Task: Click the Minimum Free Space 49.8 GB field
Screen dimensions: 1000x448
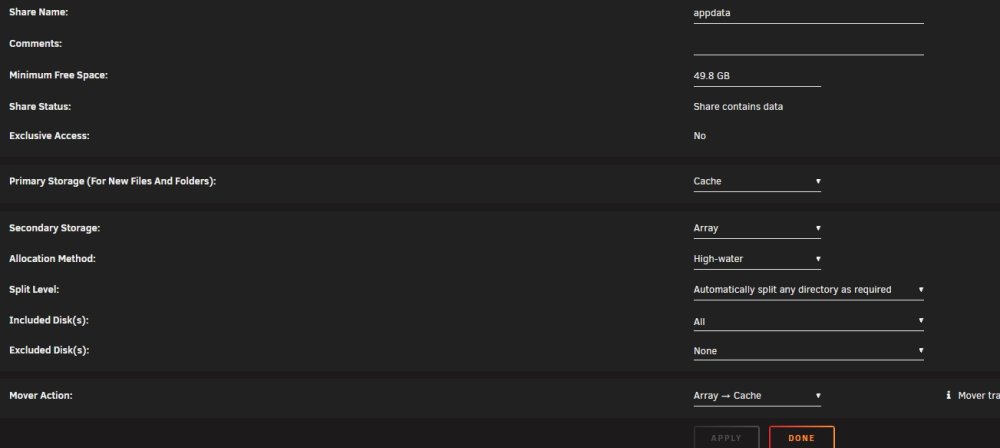Action: (757, 76)
